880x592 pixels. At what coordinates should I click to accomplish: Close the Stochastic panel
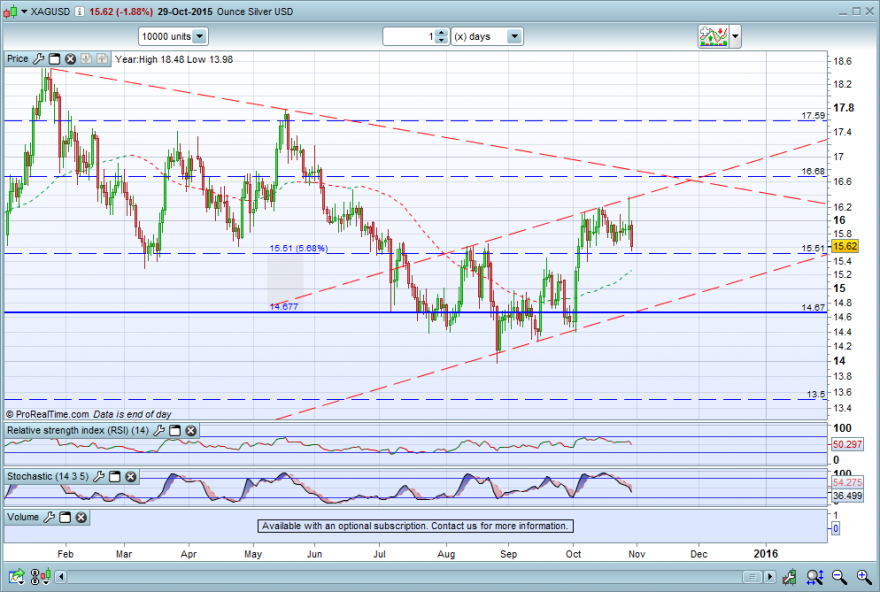point(131,476)
